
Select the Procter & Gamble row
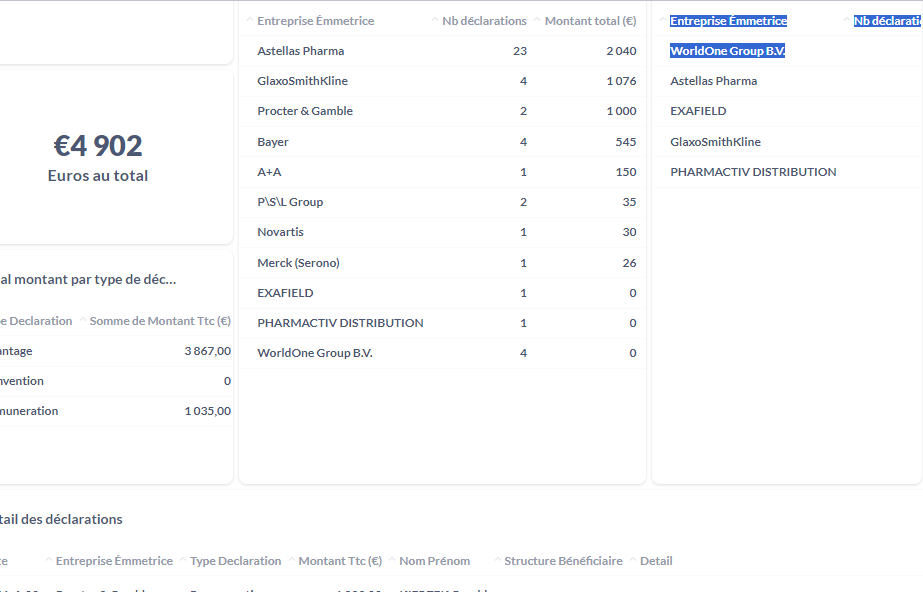442,111
